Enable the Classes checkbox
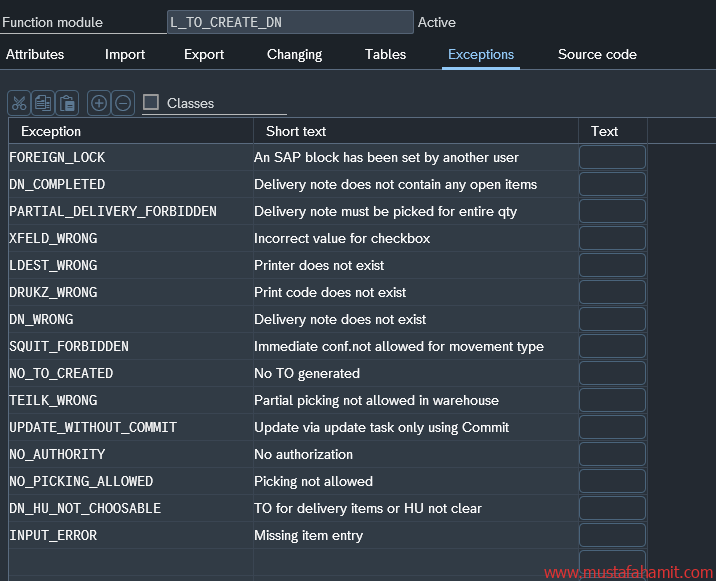This screenshot has height=581, width=716. 151,102
